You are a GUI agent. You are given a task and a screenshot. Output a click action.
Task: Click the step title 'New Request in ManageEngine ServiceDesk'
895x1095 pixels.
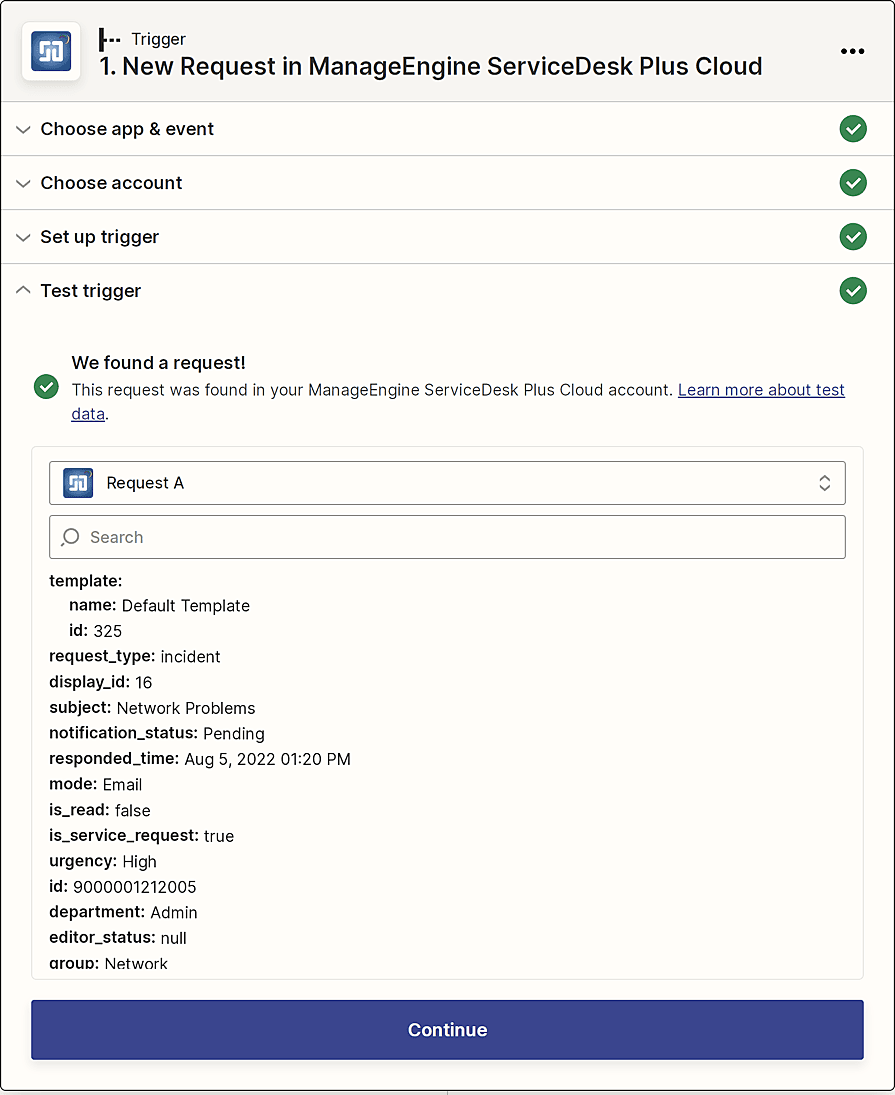point(430,67)
